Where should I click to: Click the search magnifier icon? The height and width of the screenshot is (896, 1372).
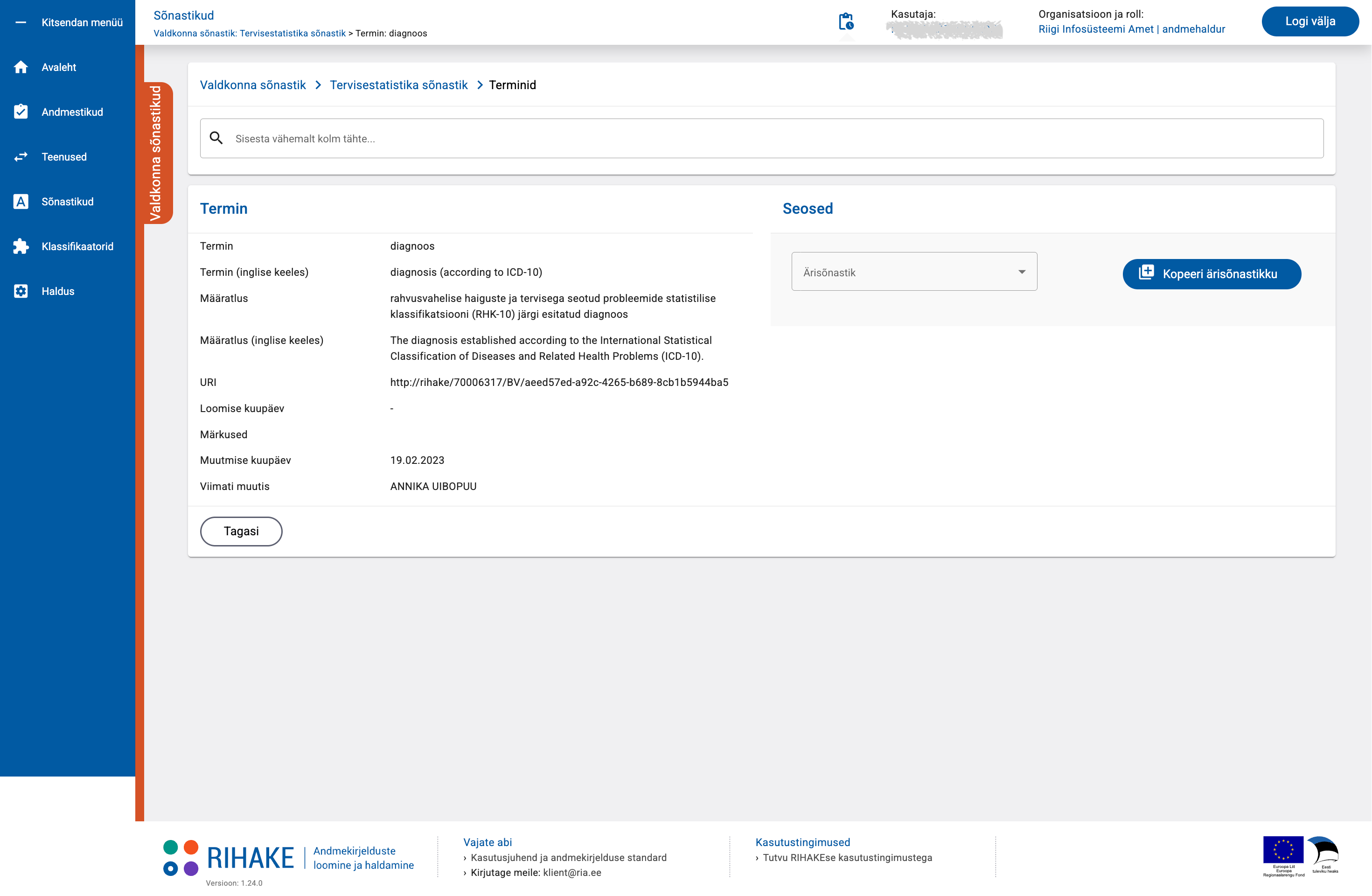[x=216, y=139]
